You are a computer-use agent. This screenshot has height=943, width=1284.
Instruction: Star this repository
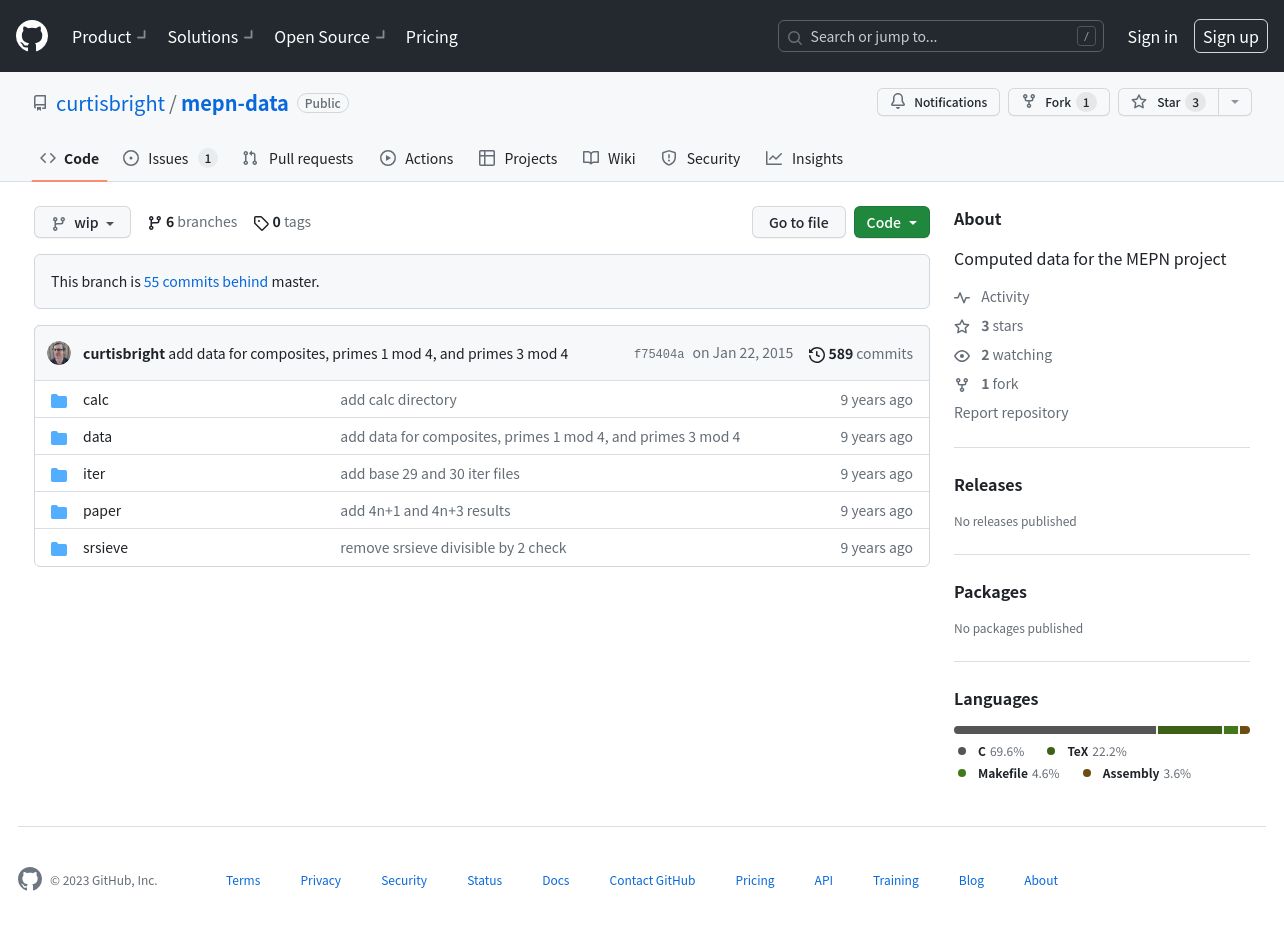click(1168, 102)
